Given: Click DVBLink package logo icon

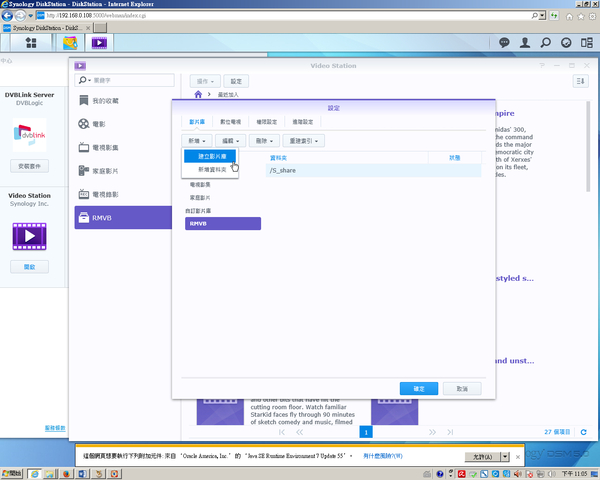Looking at the screenshot, I should pyautogui.click(x=30, y=136).
